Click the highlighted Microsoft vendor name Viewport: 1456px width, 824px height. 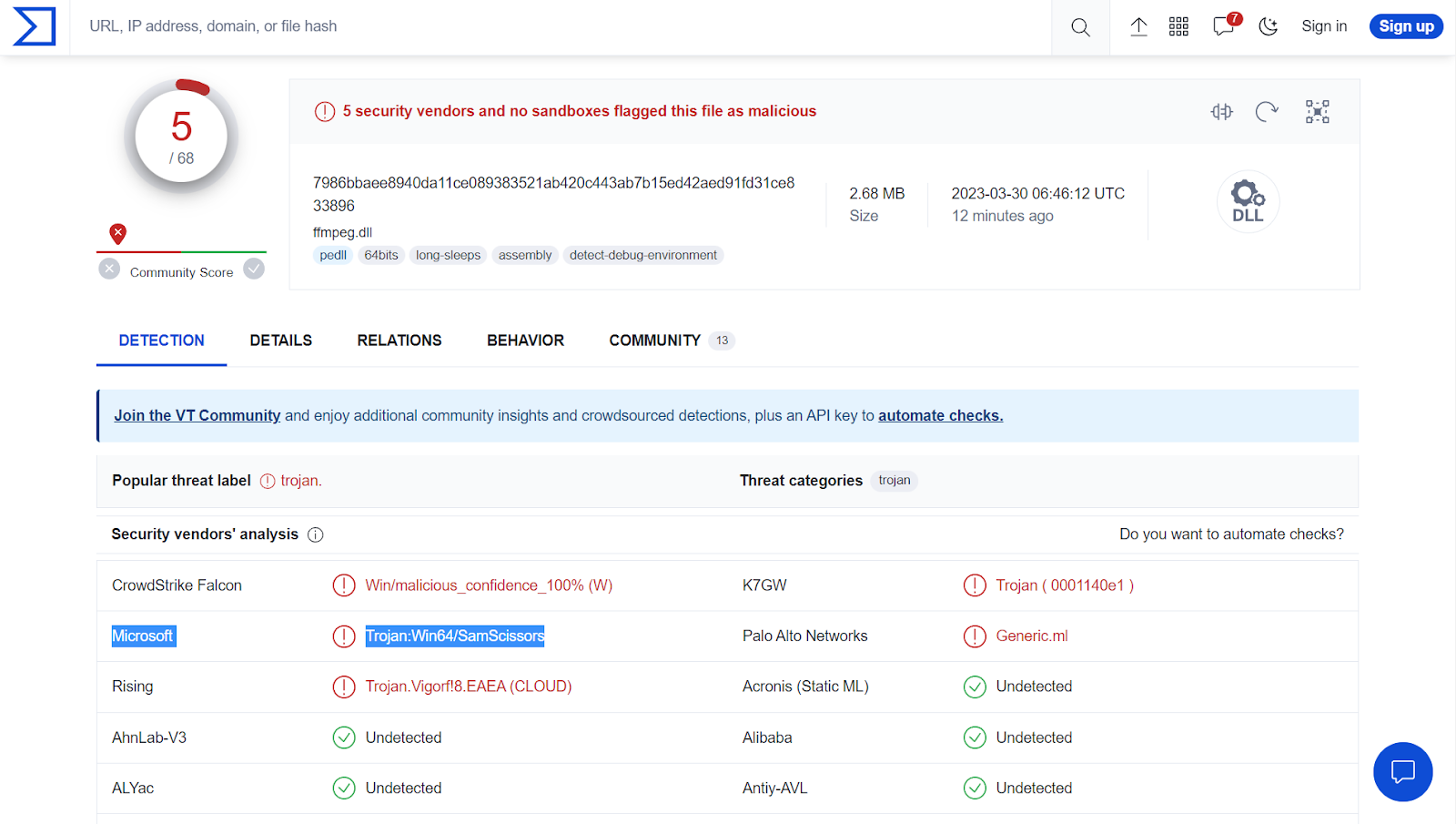tap(143, 636)
